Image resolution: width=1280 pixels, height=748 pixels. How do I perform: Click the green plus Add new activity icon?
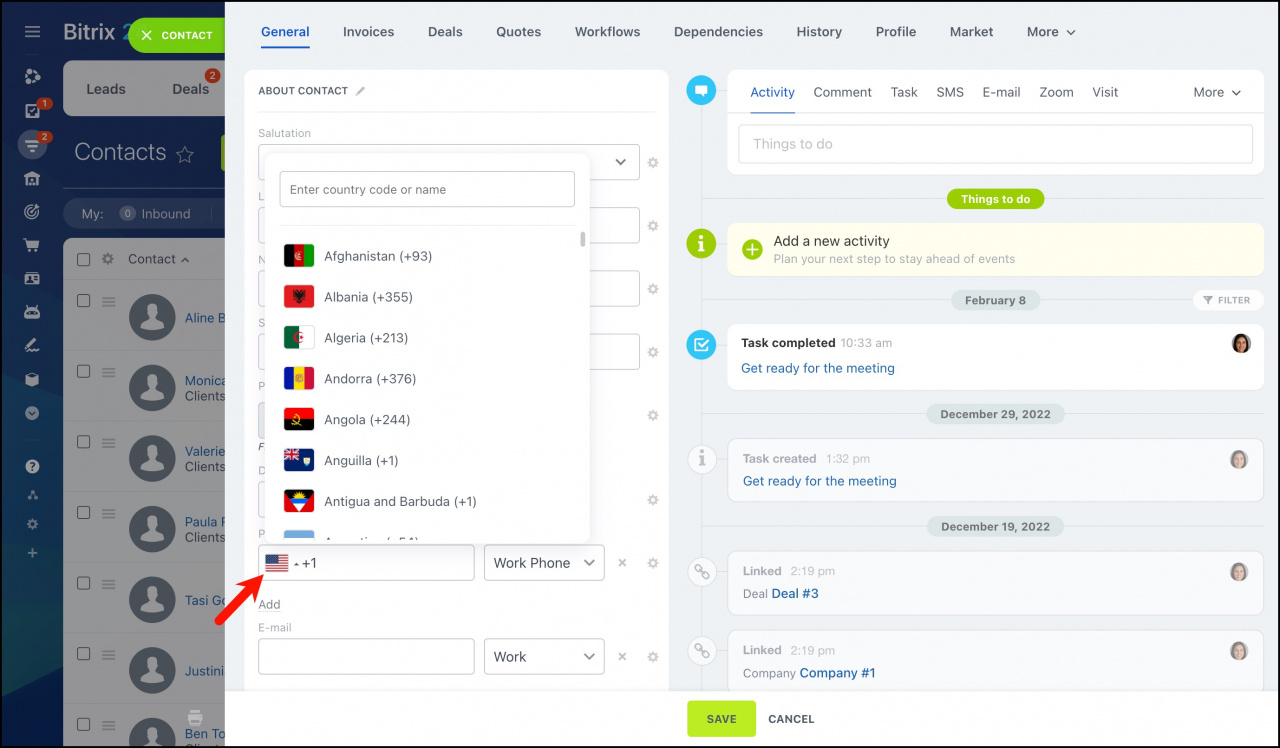tap(752, 249)
